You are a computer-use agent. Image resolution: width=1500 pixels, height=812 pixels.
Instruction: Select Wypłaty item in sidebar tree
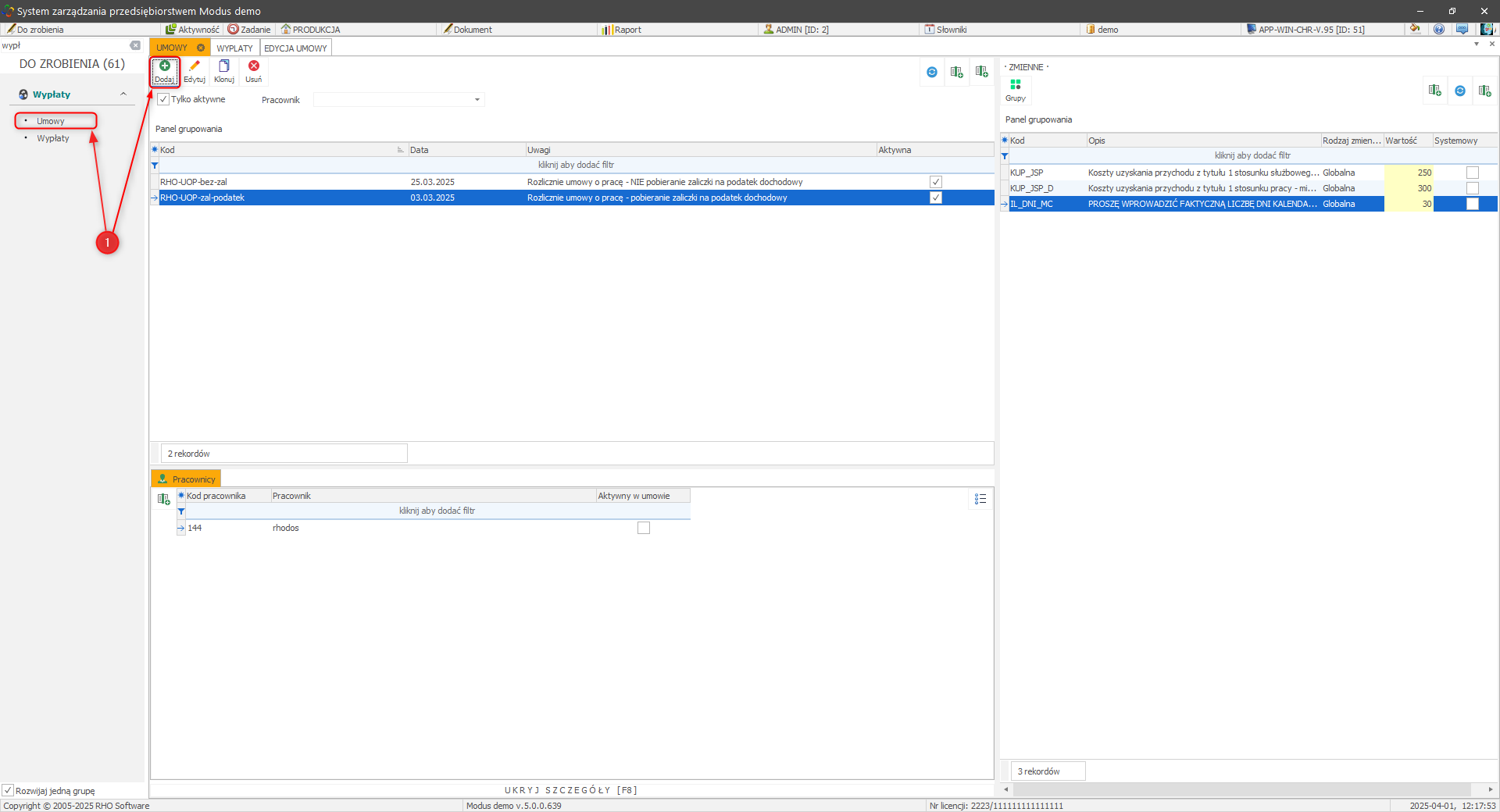(x=53, y=139)
